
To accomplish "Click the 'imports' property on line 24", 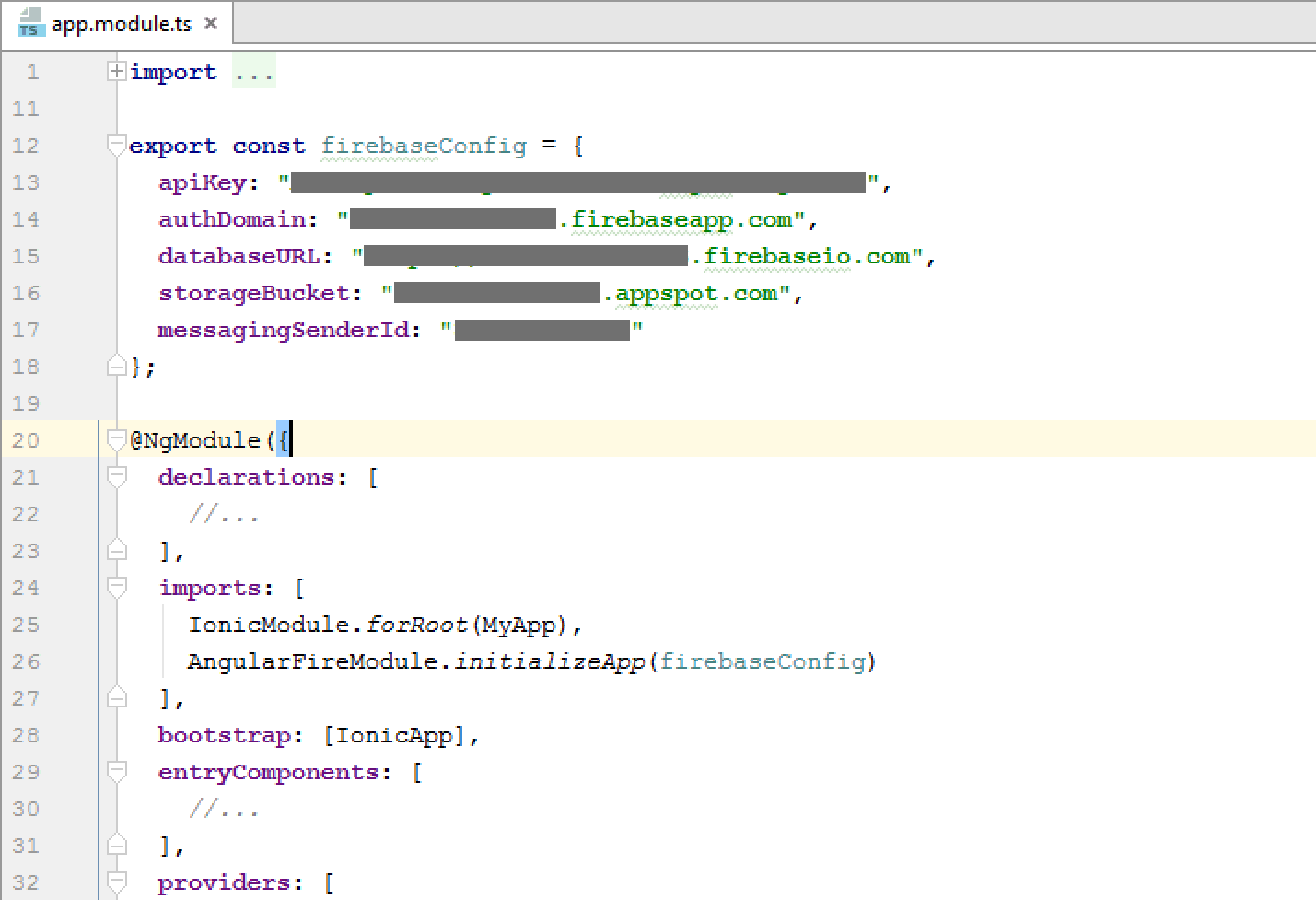I will tap(210, 588).
